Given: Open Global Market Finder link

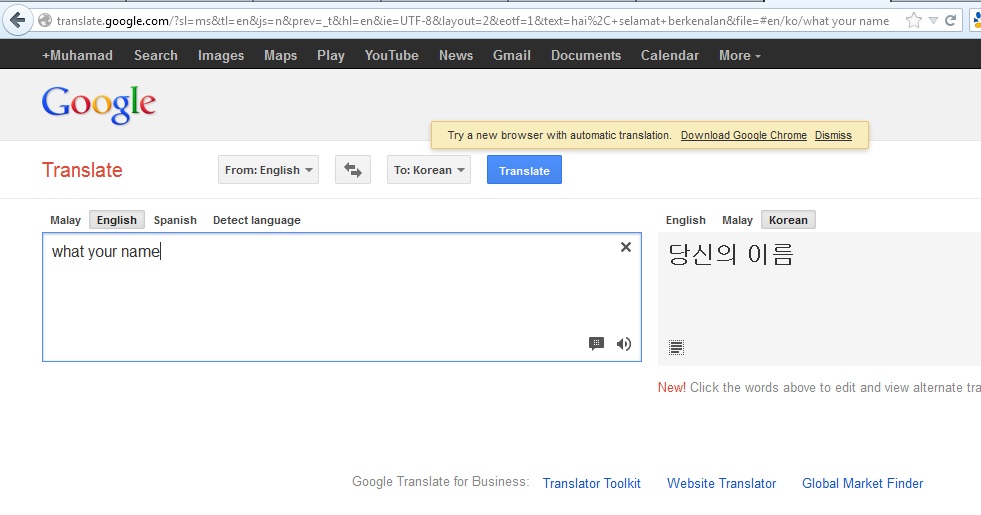Looking at the screenshot, I should [863, 483].
